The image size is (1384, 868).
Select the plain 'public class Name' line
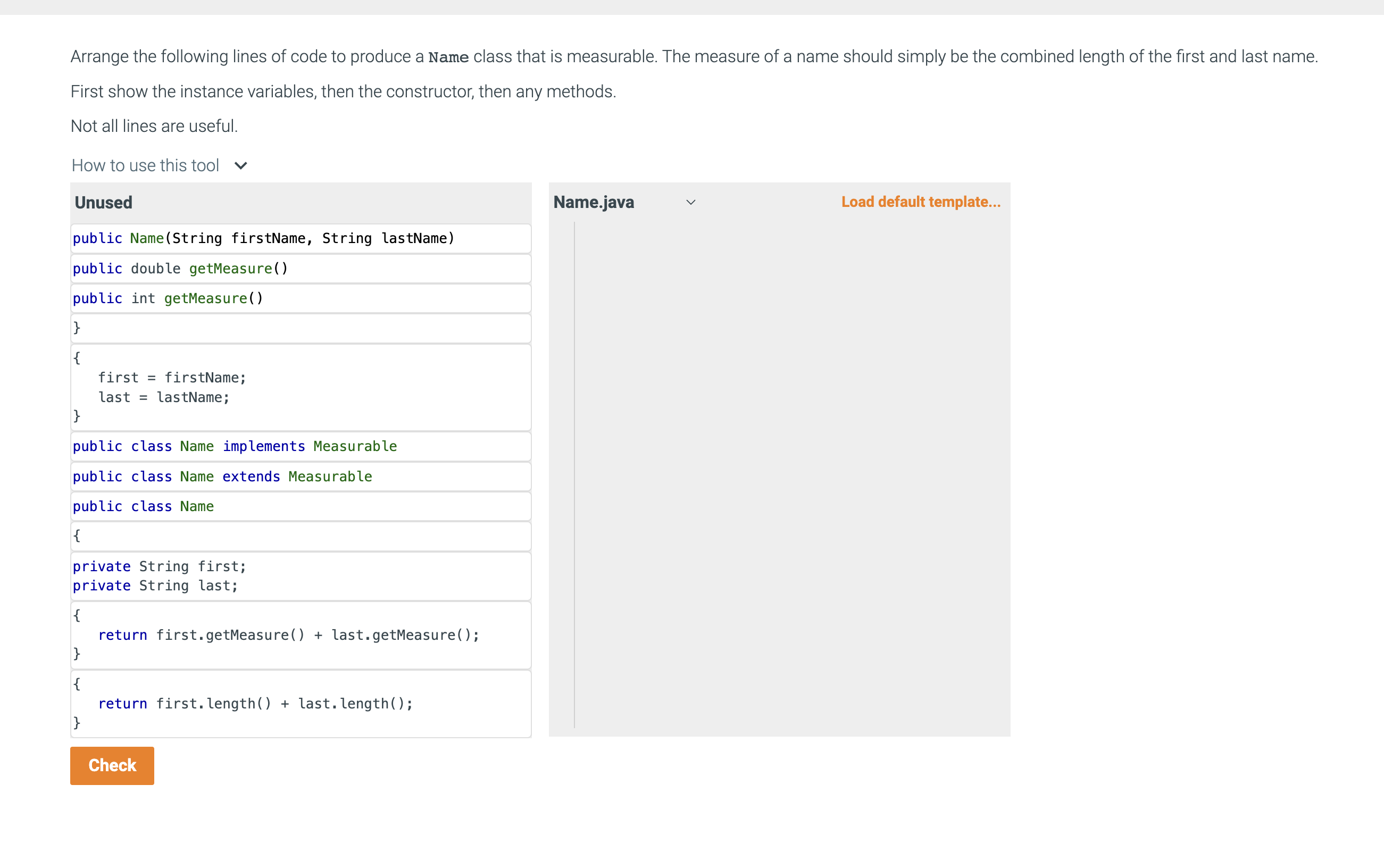pos(144,506)
